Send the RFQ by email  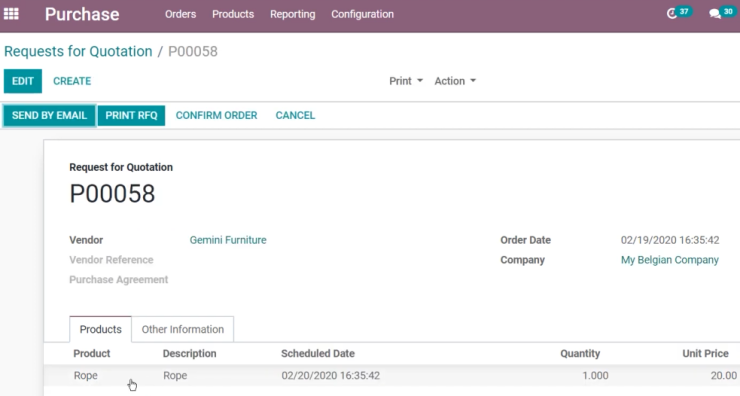(x=50, y=116)
